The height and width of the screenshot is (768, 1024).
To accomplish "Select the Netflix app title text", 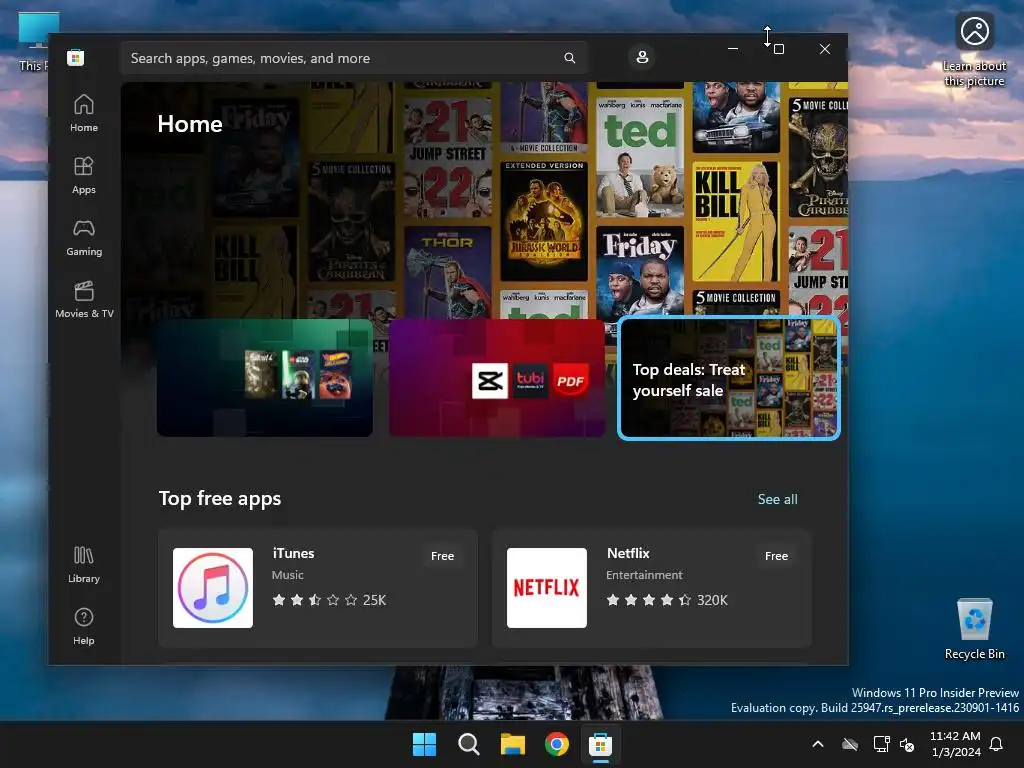I will click(x=628, y=553).
